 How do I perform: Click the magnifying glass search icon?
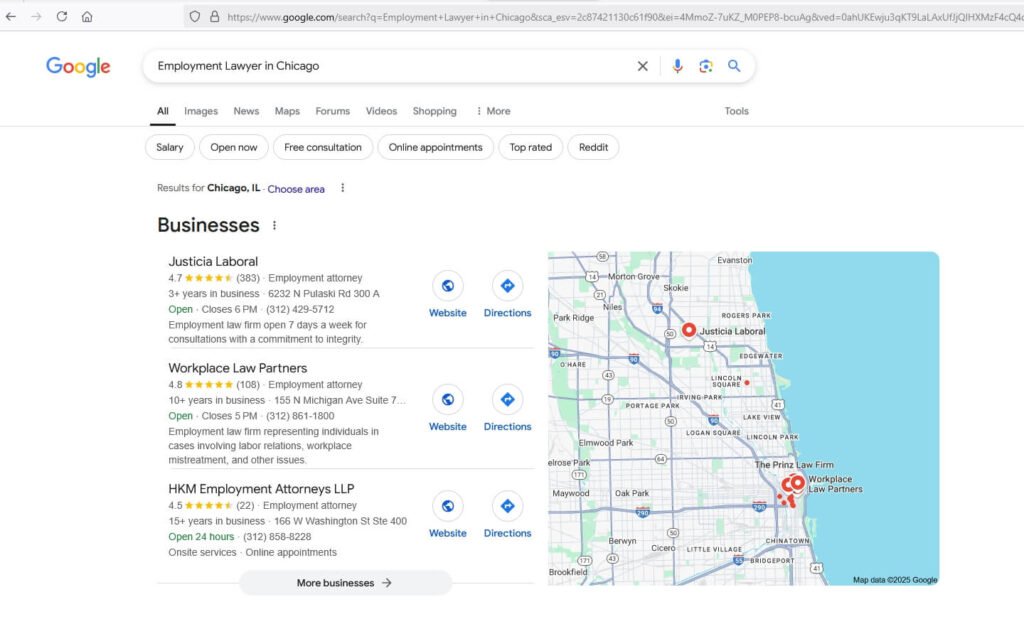pos(734,66)
